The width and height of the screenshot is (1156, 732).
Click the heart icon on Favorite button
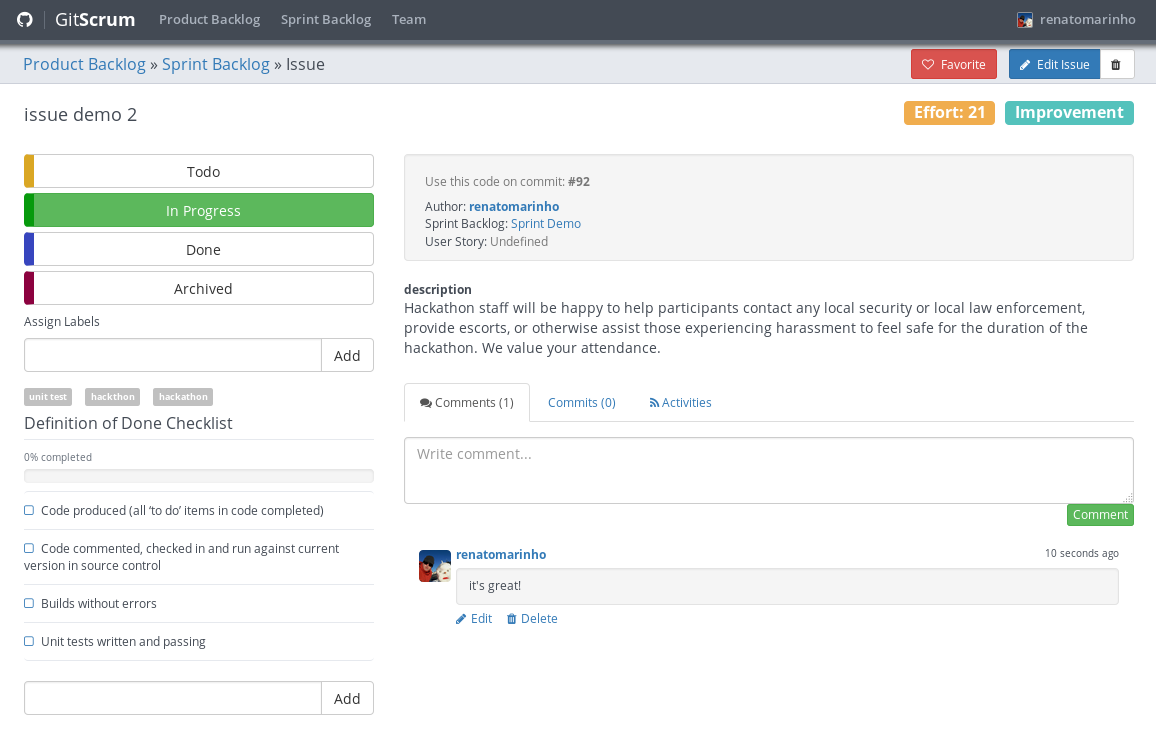click(928, 65)
